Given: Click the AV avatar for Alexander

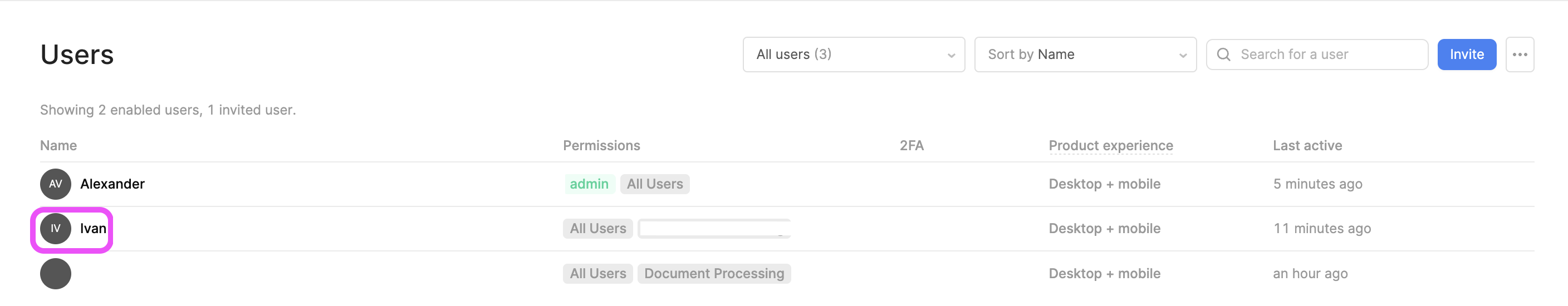Looking at the screenshot, I should tap(55, 184).
